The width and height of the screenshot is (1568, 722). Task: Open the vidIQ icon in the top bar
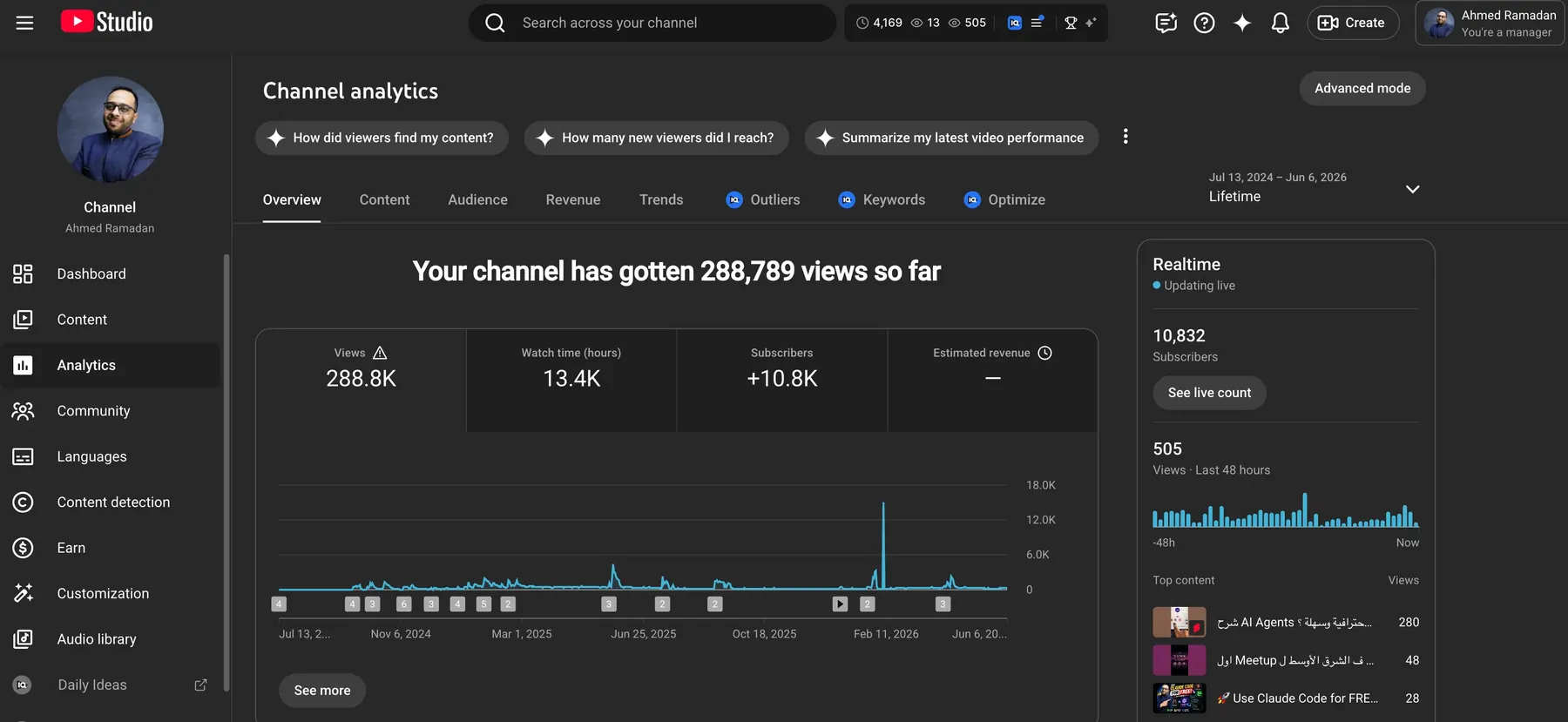point(1014,23)
